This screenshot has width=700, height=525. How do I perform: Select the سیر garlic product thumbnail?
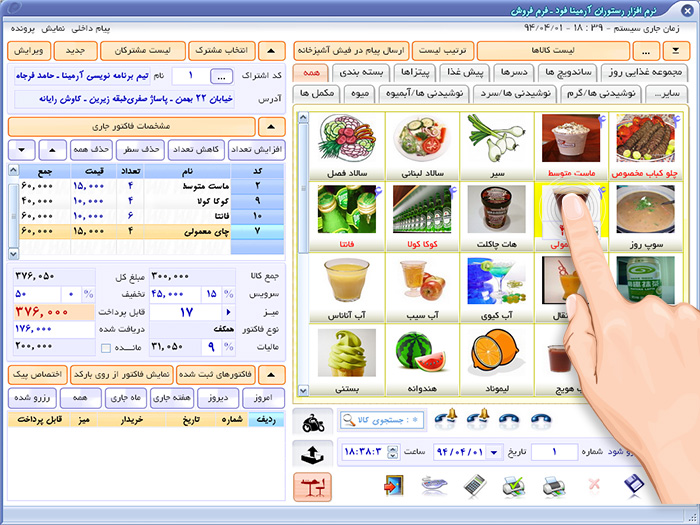497,146
